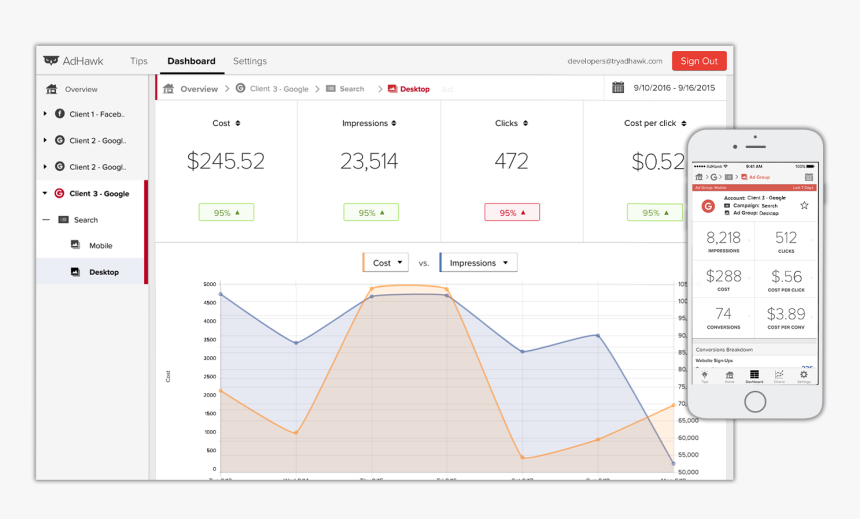Tap the Settings gear in phone tab bar

pyautogui.click(x=804, y=375)
